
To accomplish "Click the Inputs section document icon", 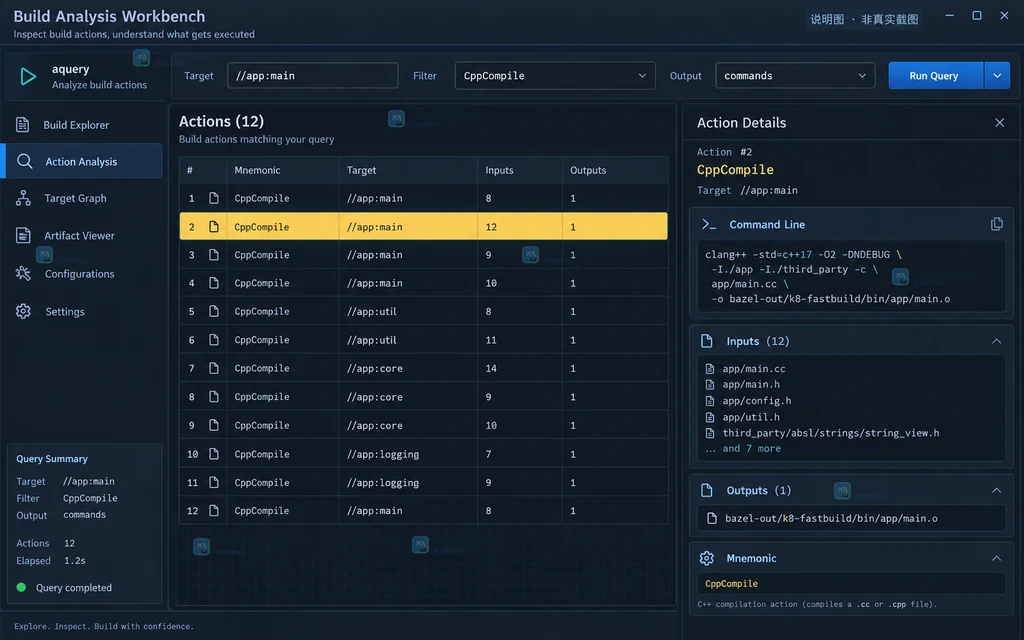I will coord(707,341).
